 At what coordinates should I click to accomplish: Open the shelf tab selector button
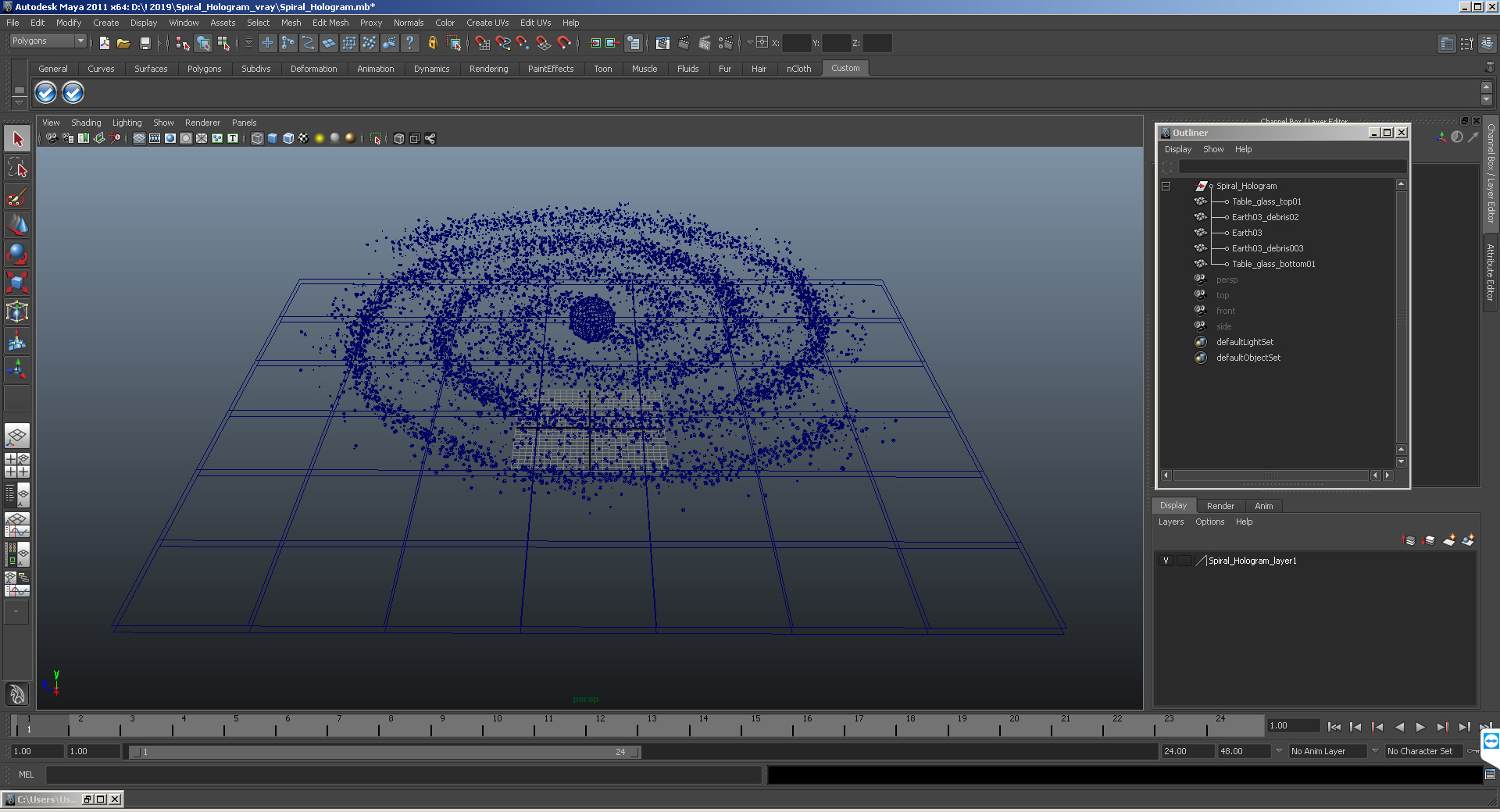point(19,91)
